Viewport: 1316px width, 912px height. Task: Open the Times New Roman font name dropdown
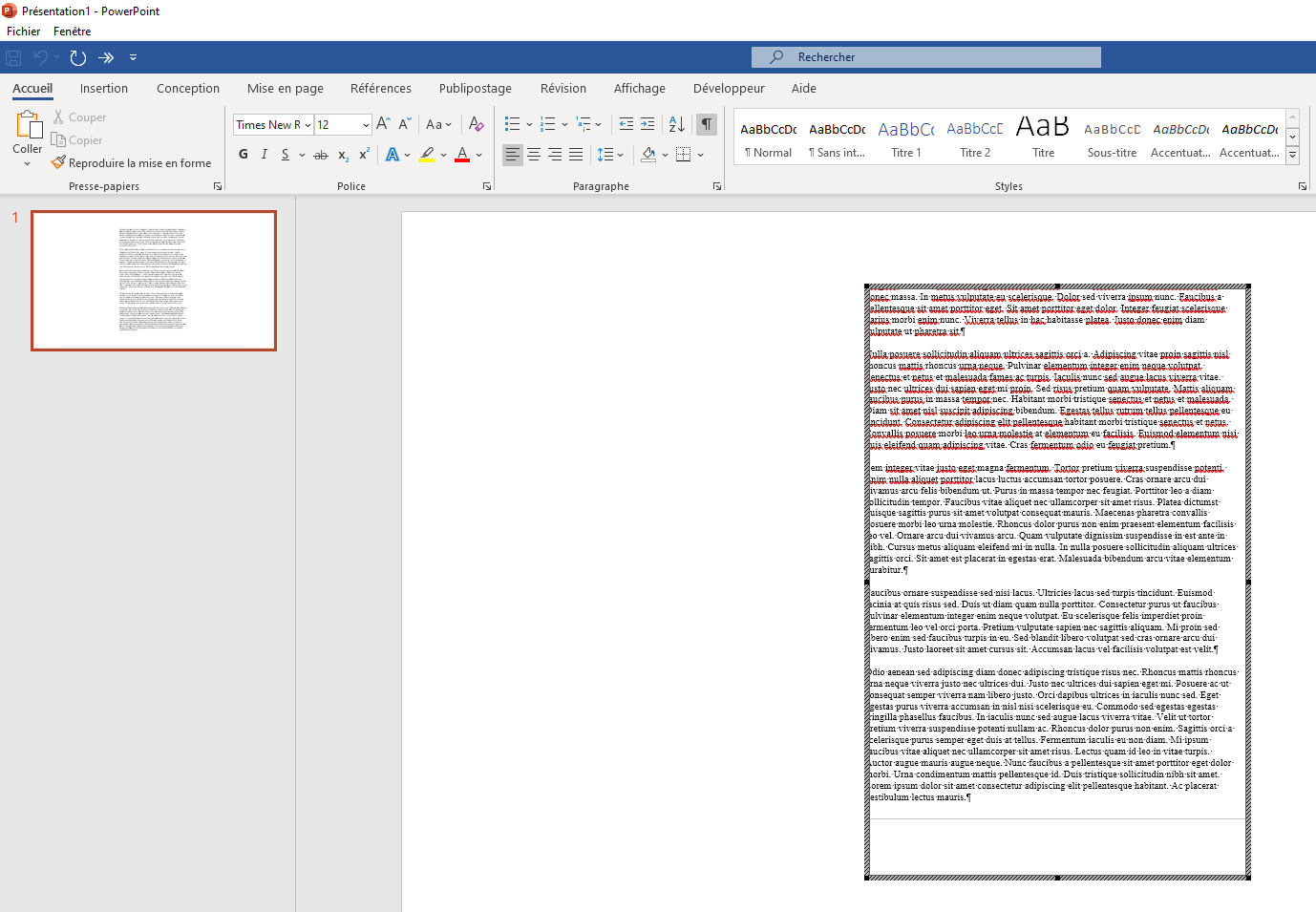click(308, 125)
